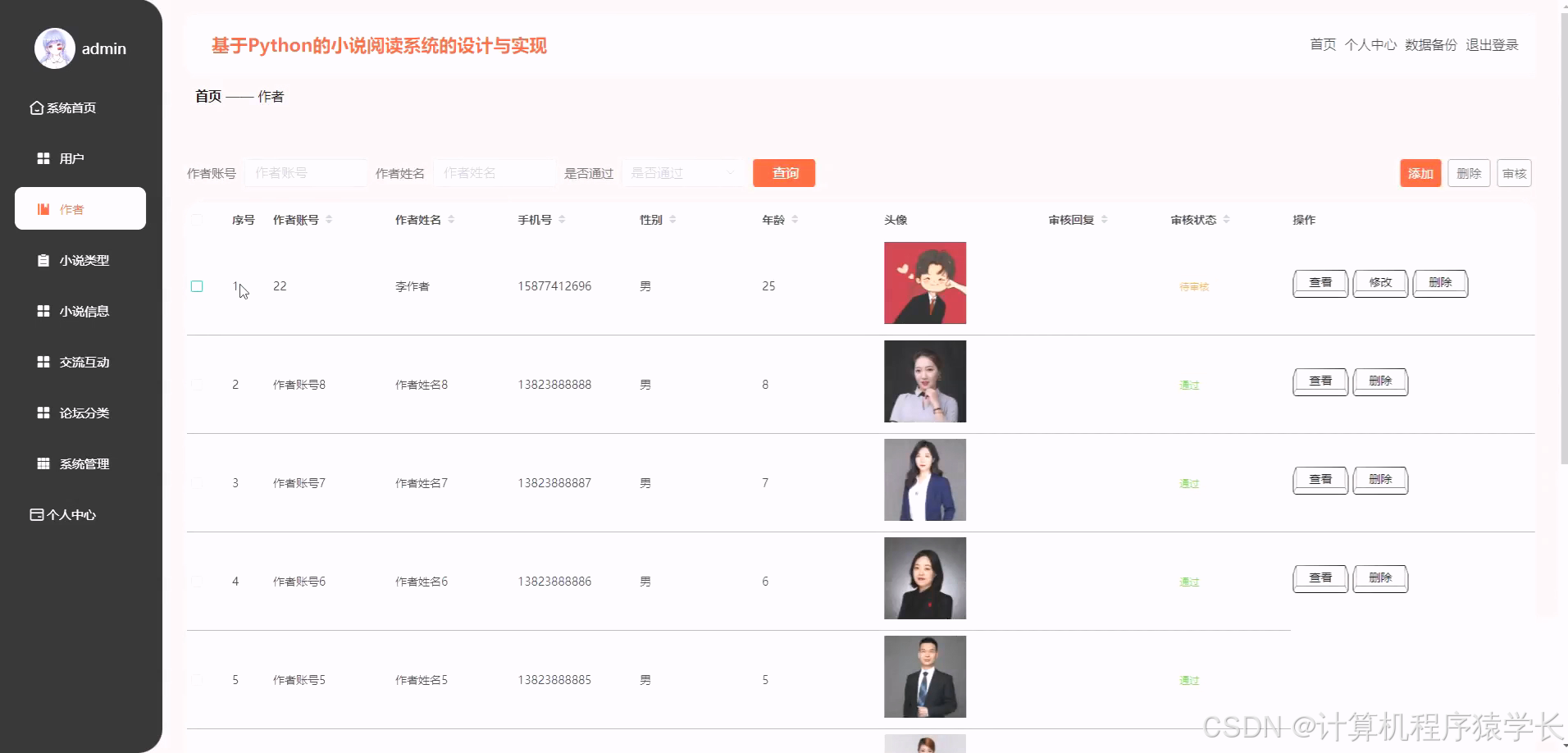Click the home icon beside 系统首页
The image size is (1568, 753).
[x=36, y=107]
